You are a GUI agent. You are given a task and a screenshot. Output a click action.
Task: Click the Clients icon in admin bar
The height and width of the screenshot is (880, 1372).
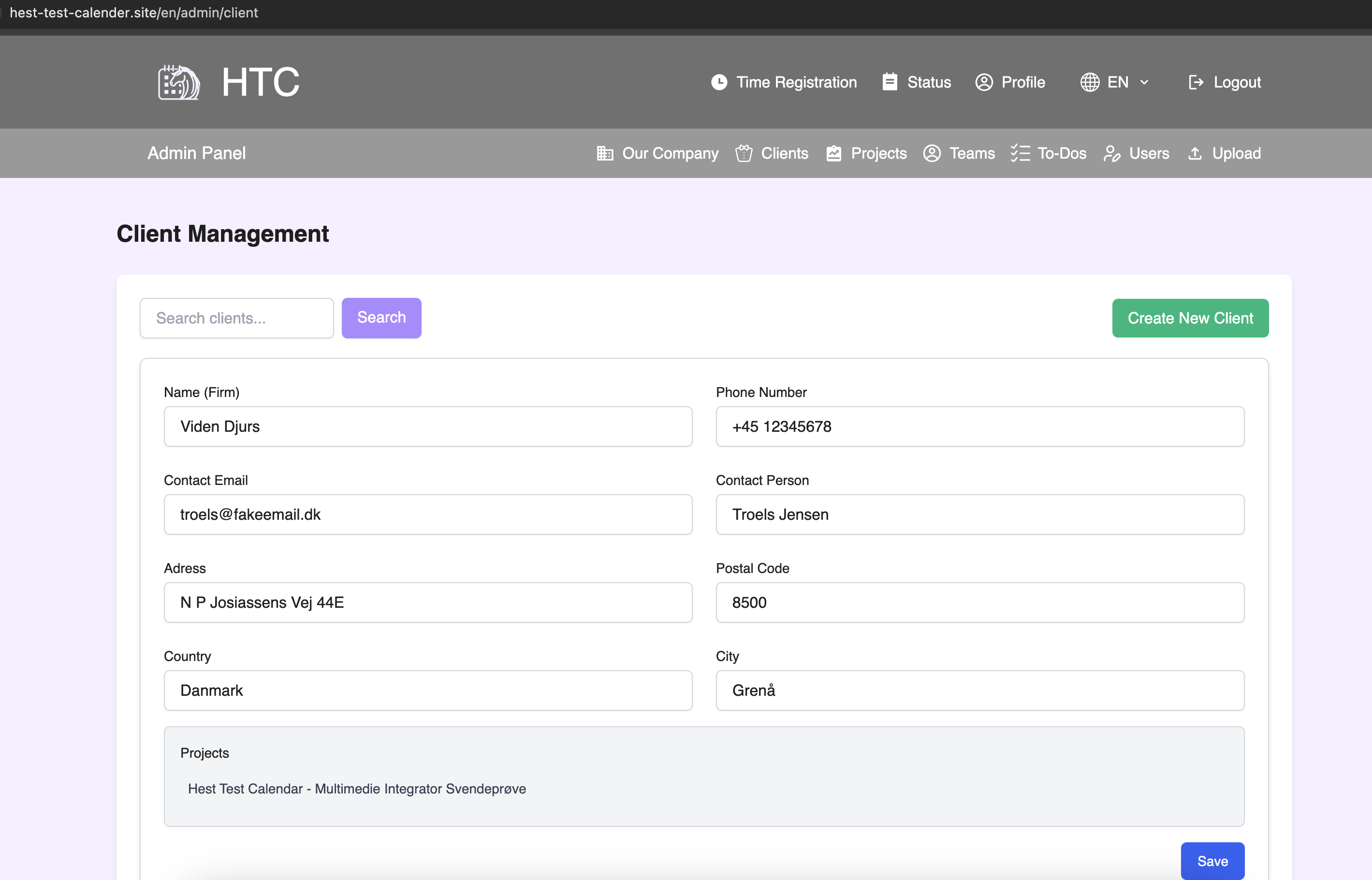[744, 153]
